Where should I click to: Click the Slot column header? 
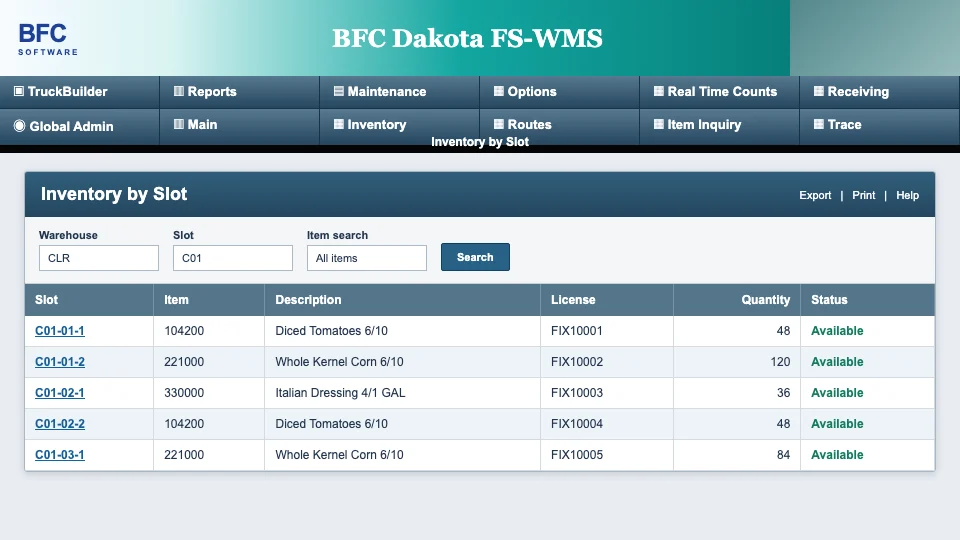(89, 300)
